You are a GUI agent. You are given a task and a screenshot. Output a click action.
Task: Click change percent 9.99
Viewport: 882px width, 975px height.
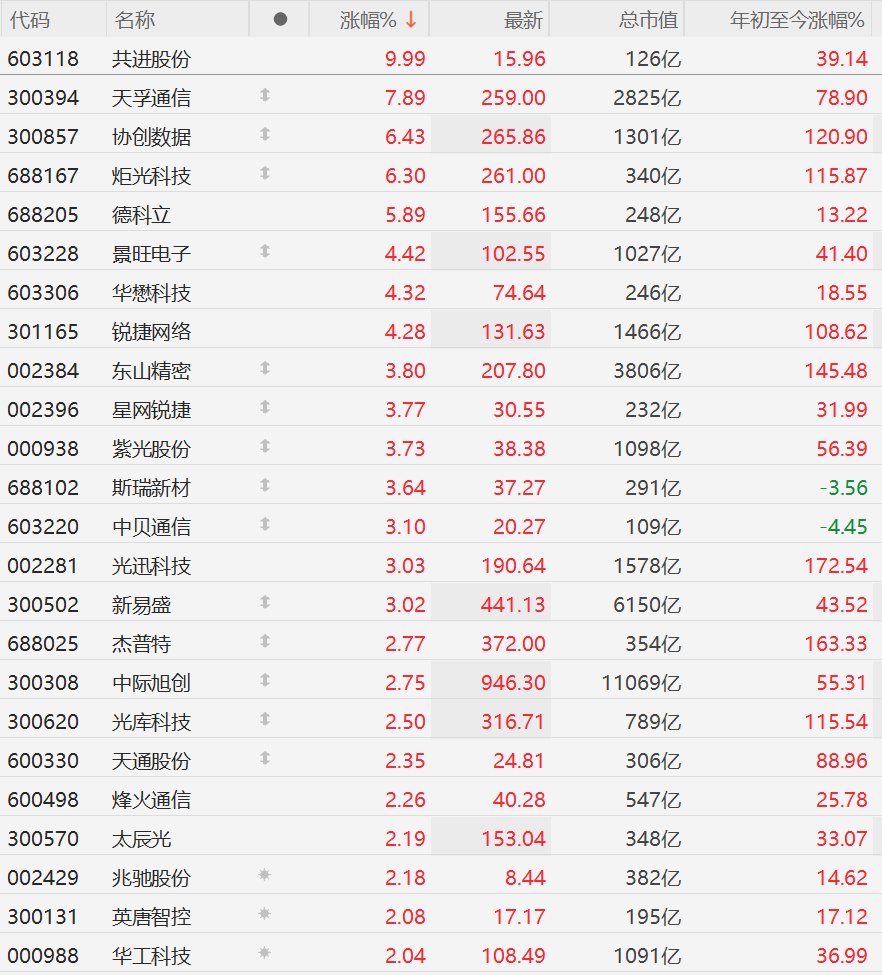[x=405, y=59]
